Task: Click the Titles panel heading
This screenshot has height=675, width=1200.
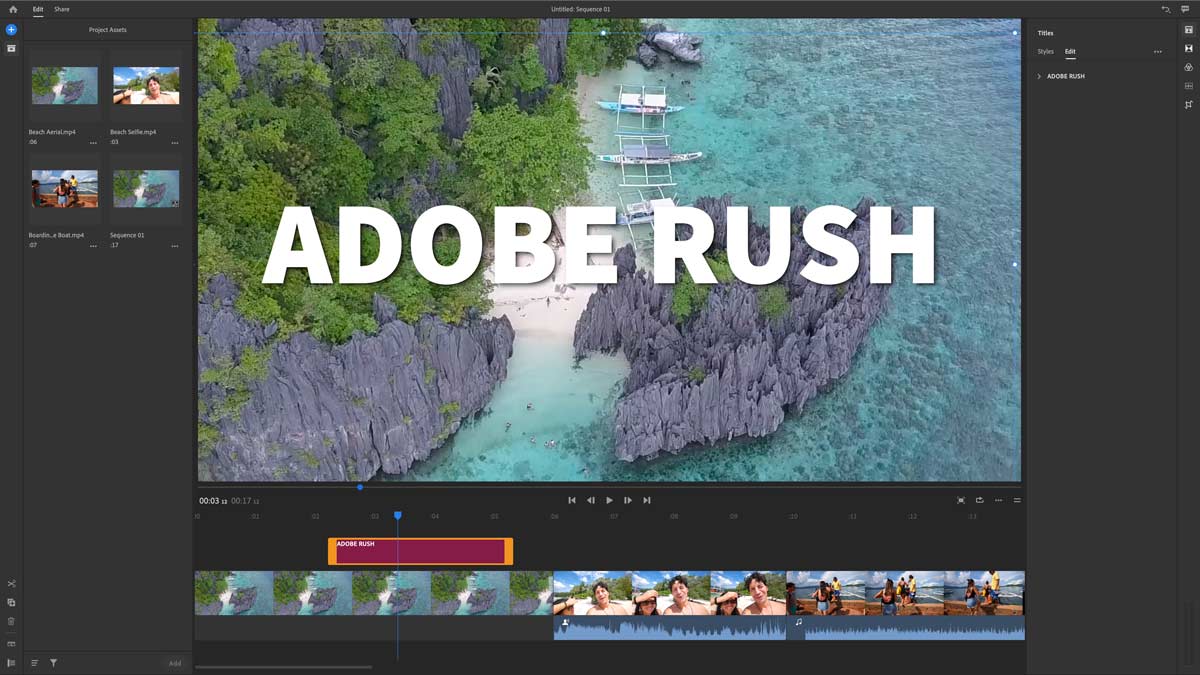Action: point(1045,33)
